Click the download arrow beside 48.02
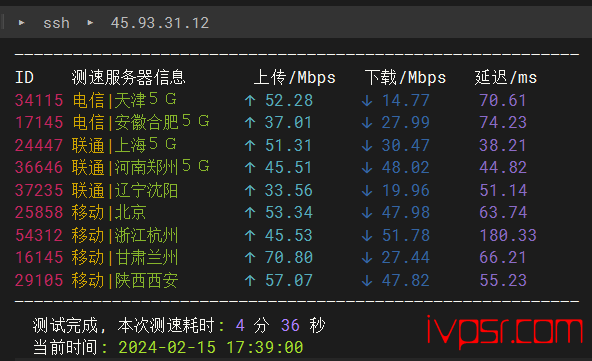 (367, 168)
